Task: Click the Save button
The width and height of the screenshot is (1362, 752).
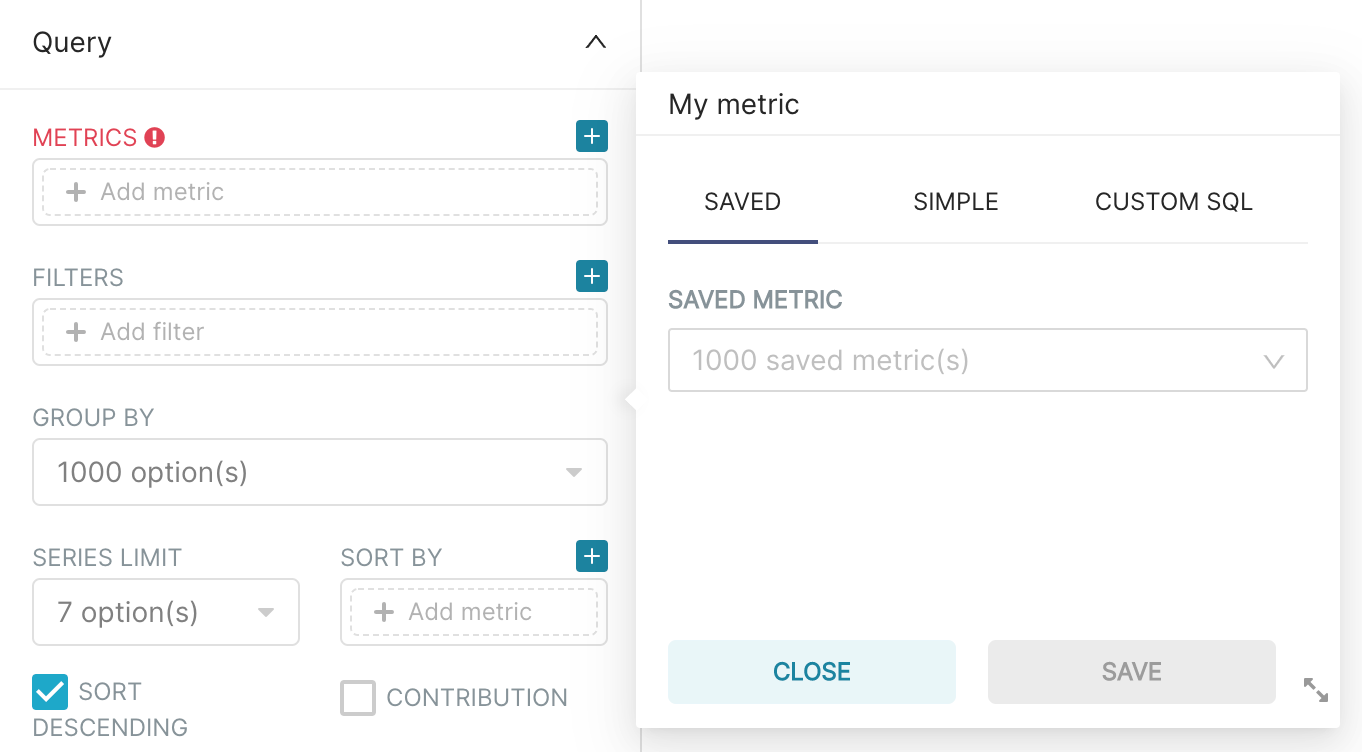Action: 1131,672
